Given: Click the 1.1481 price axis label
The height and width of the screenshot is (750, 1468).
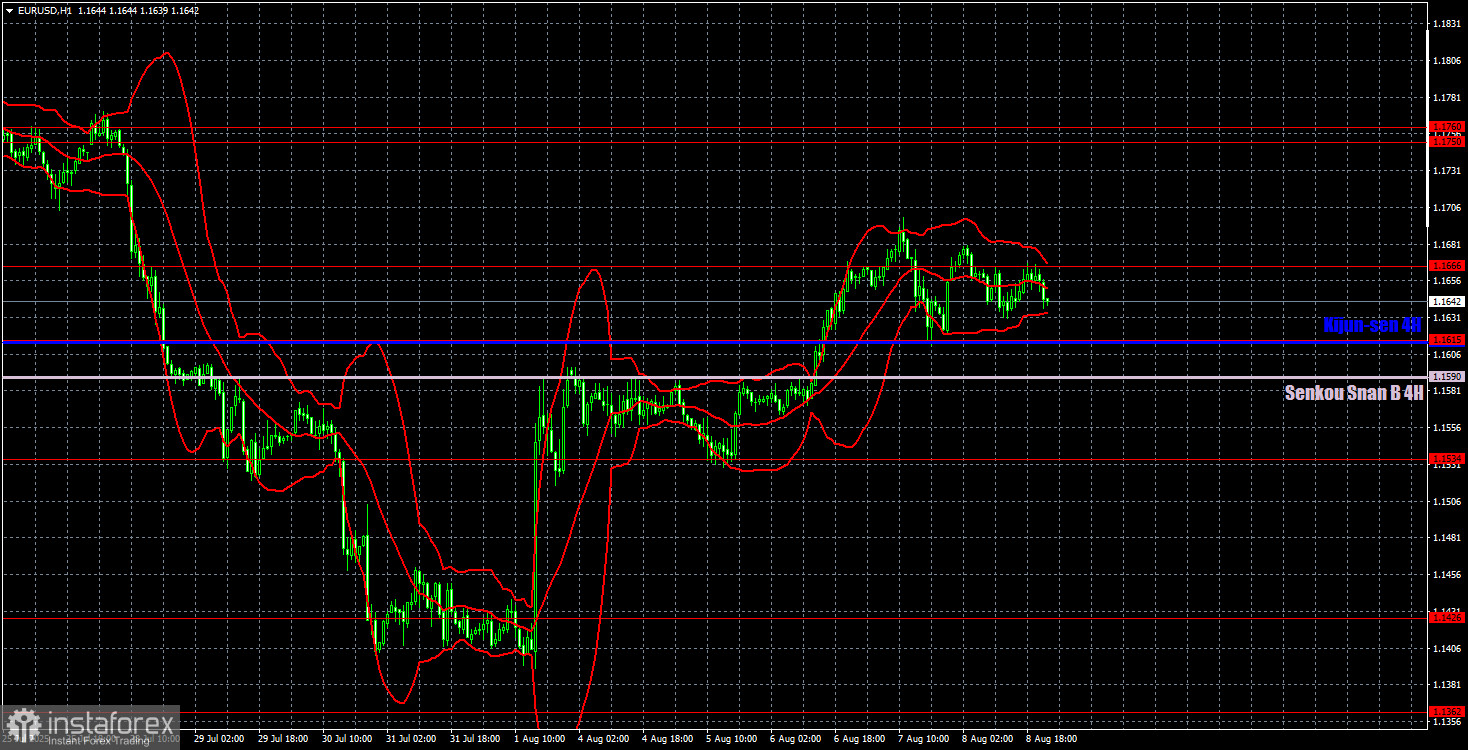Looking at the screenshot, I should [1447, 539].
